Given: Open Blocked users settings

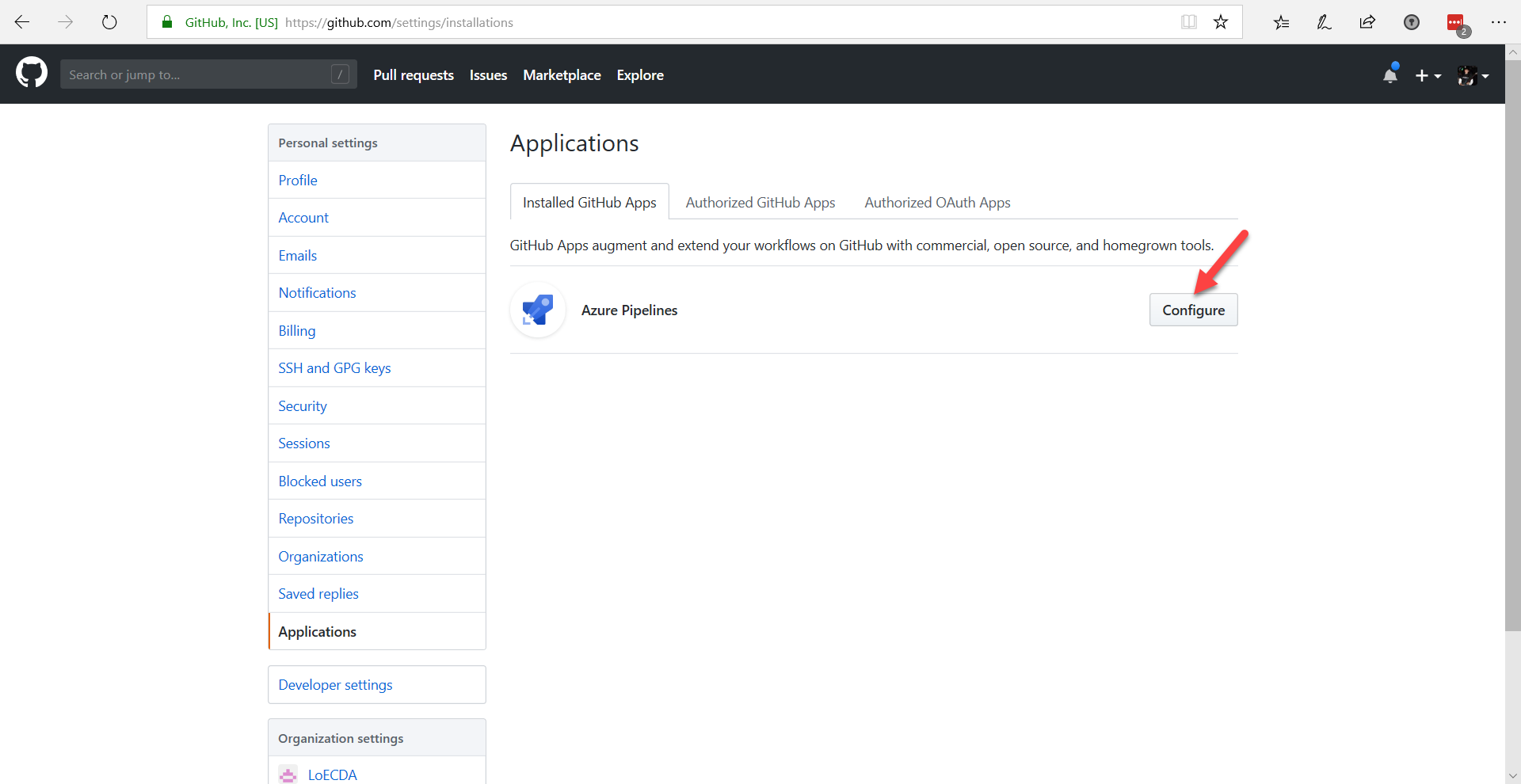Looking at the screenshot, I should [377, 481].
